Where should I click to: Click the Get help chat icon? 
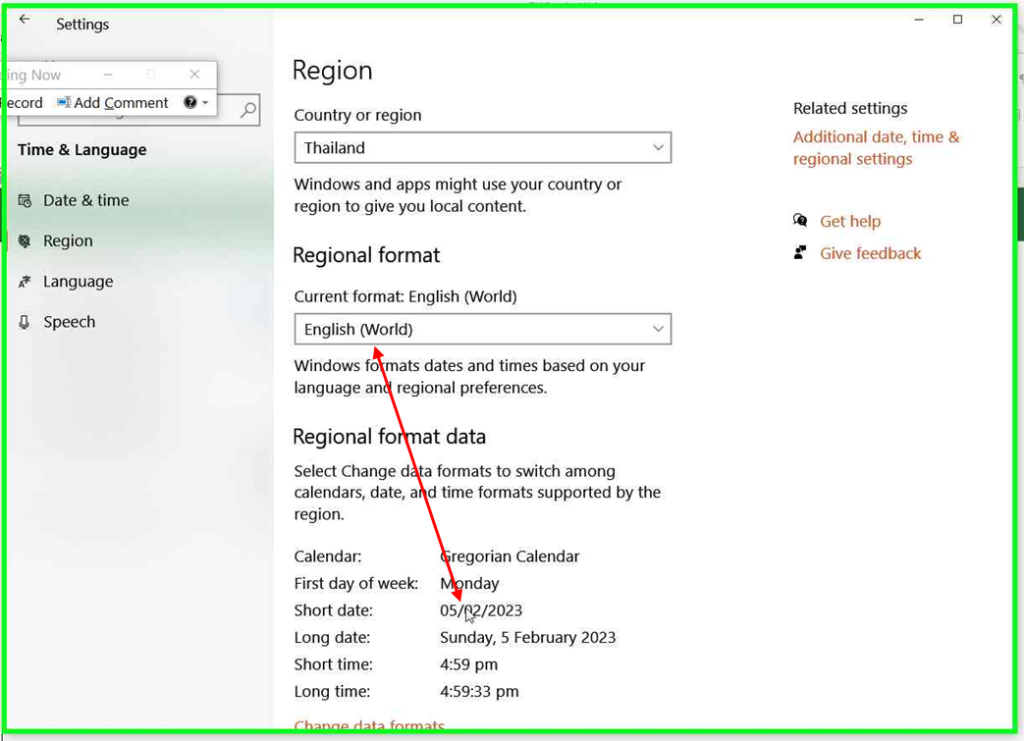pos(800,221)
